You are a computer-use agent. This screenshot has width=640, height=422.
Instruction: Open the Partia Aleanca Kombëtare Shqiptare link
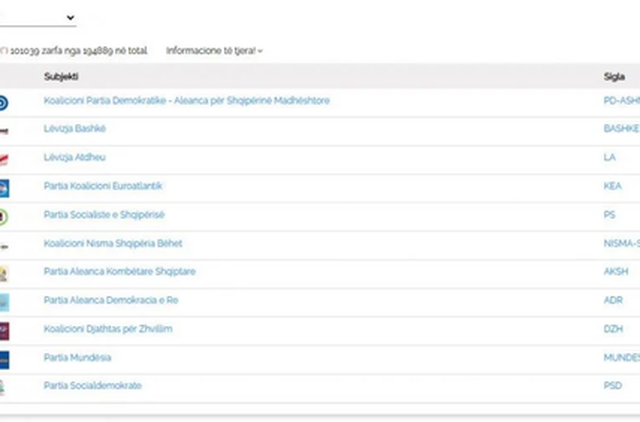[120, 271]
